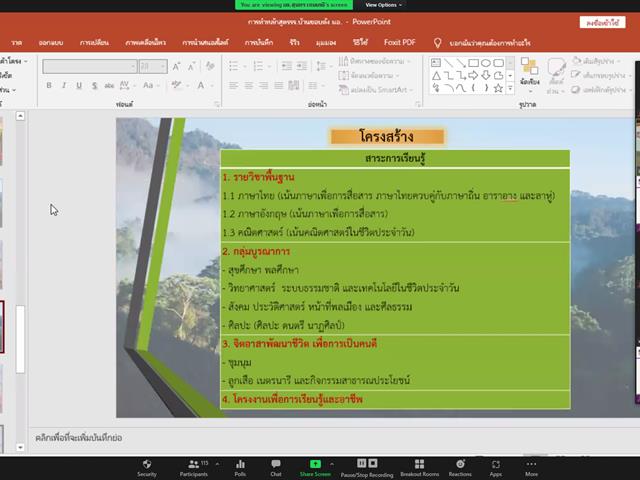
Task: Click the table header สาระการเรียนรู้
Action: [395, 158]
